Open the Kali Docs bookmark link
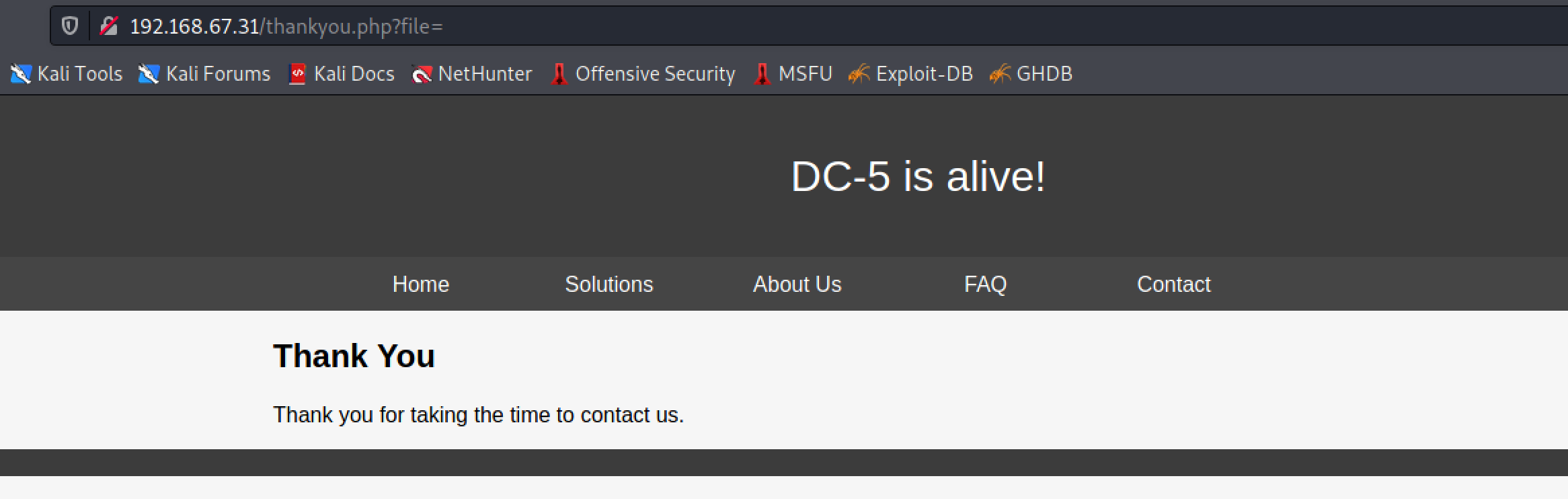 (x=354, y=74)
